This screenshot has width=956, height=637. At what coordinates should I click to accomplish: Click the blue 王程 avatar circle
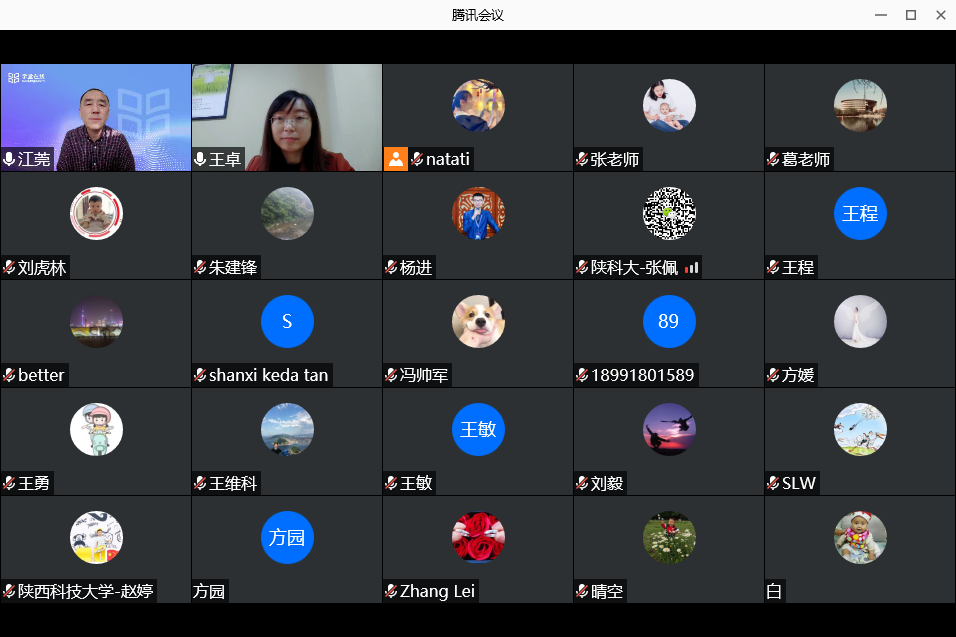(860, 213)
